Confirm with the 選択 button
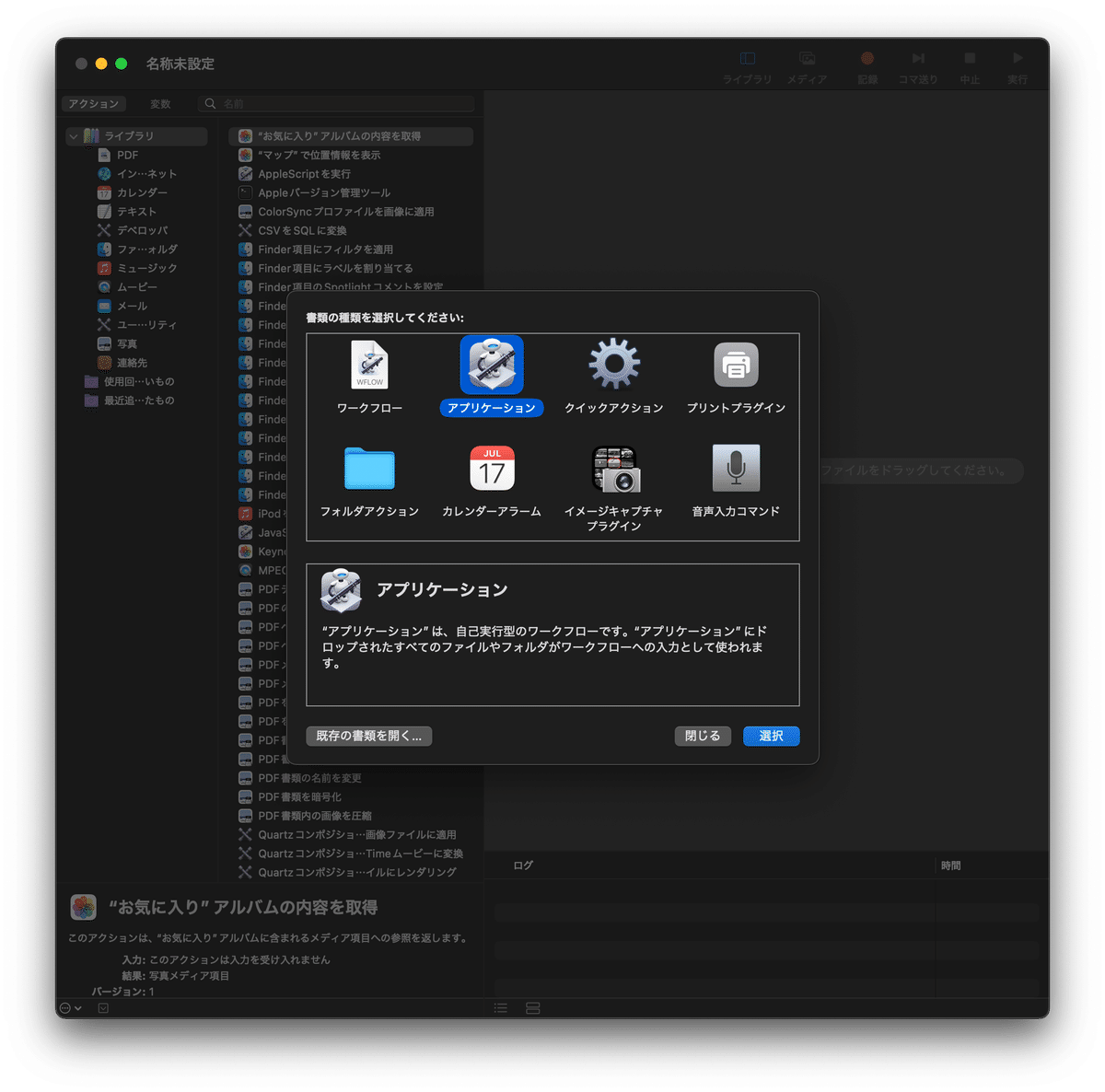Image resolution: width=1105 pixels, height=1092 pixels. (772, 736)
